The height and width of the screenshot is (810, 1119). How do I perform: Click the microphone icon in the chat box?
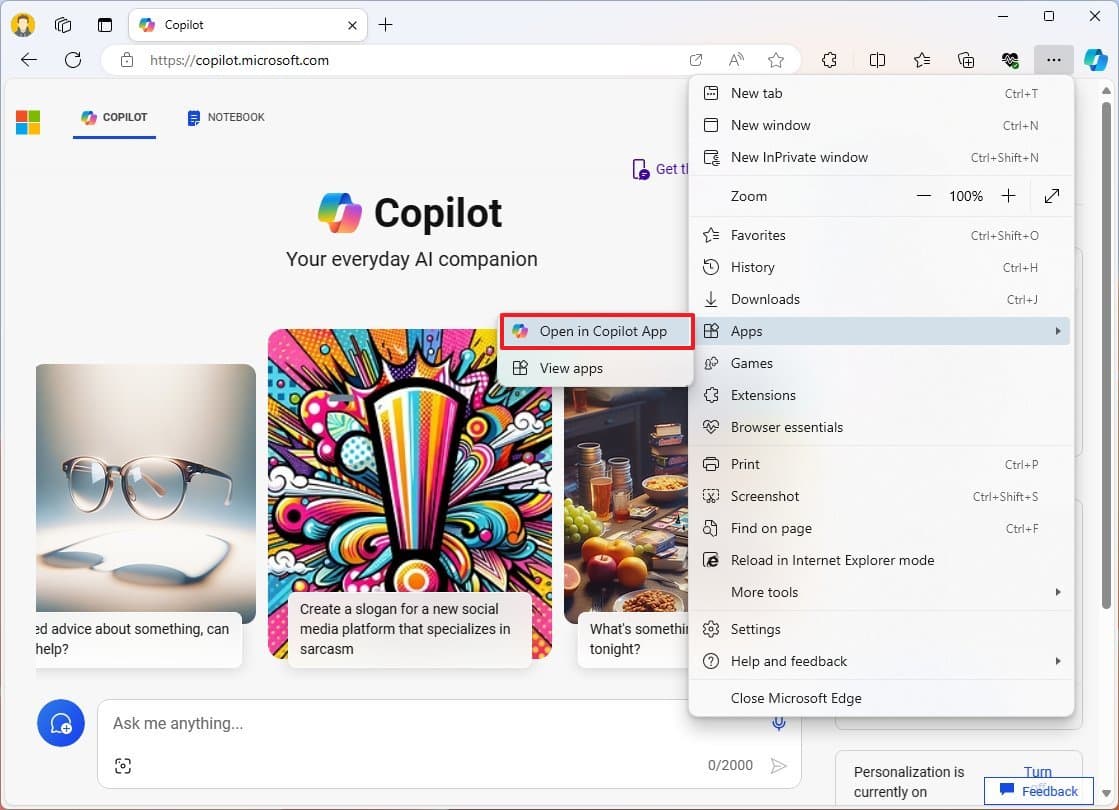779,723
